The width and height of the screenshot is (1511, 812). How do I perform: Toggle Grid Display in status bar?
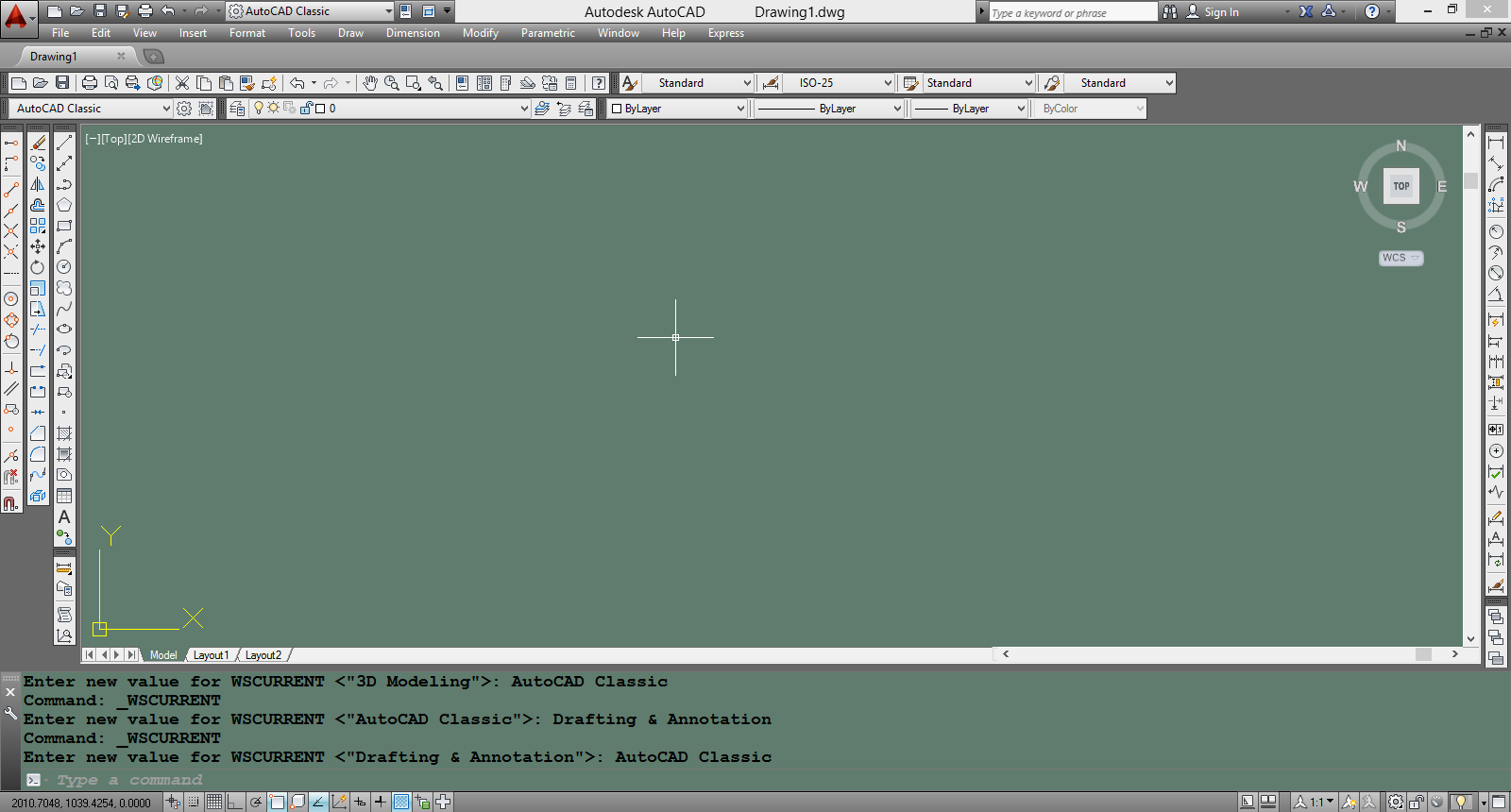pos(214,802)
